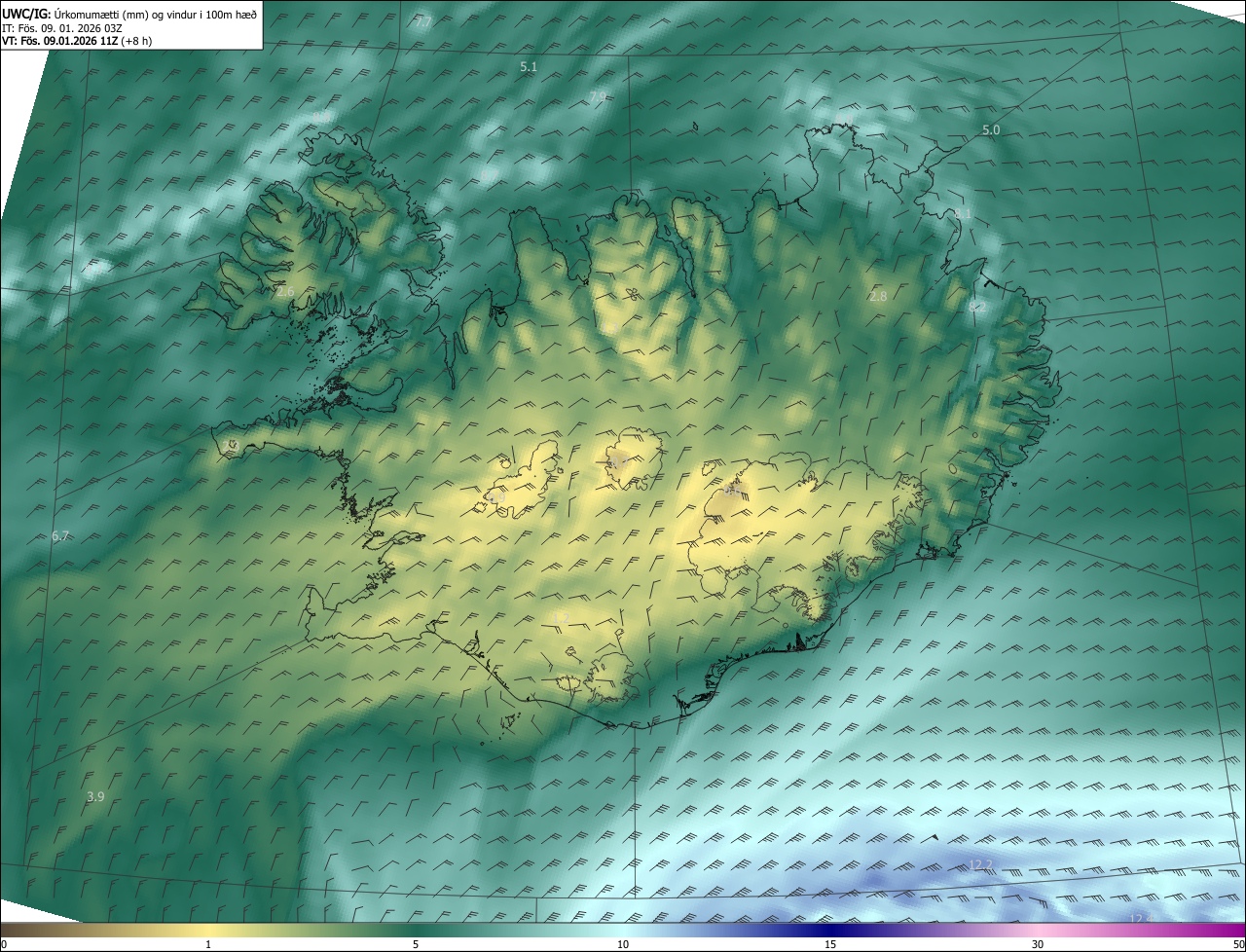Click the 12.2 value label in the southeast ocean
The image size is (1246, 952).
pyautogui.click(x=981, y=865)
